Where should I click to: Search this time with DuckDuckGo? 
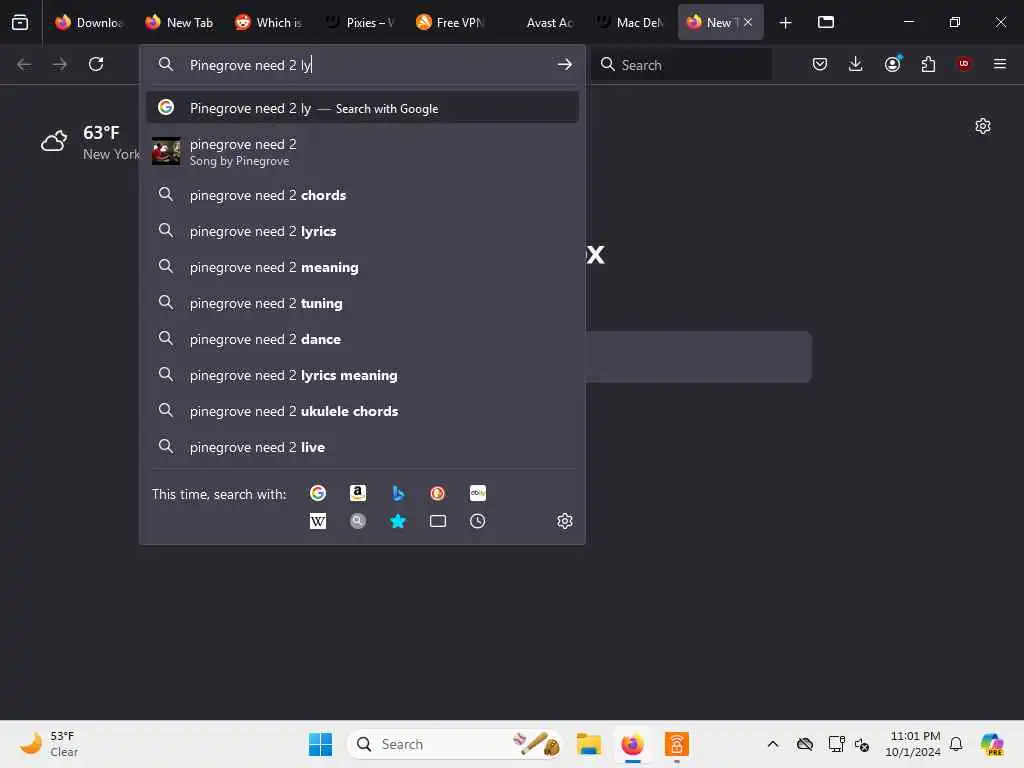click(438, 493)
